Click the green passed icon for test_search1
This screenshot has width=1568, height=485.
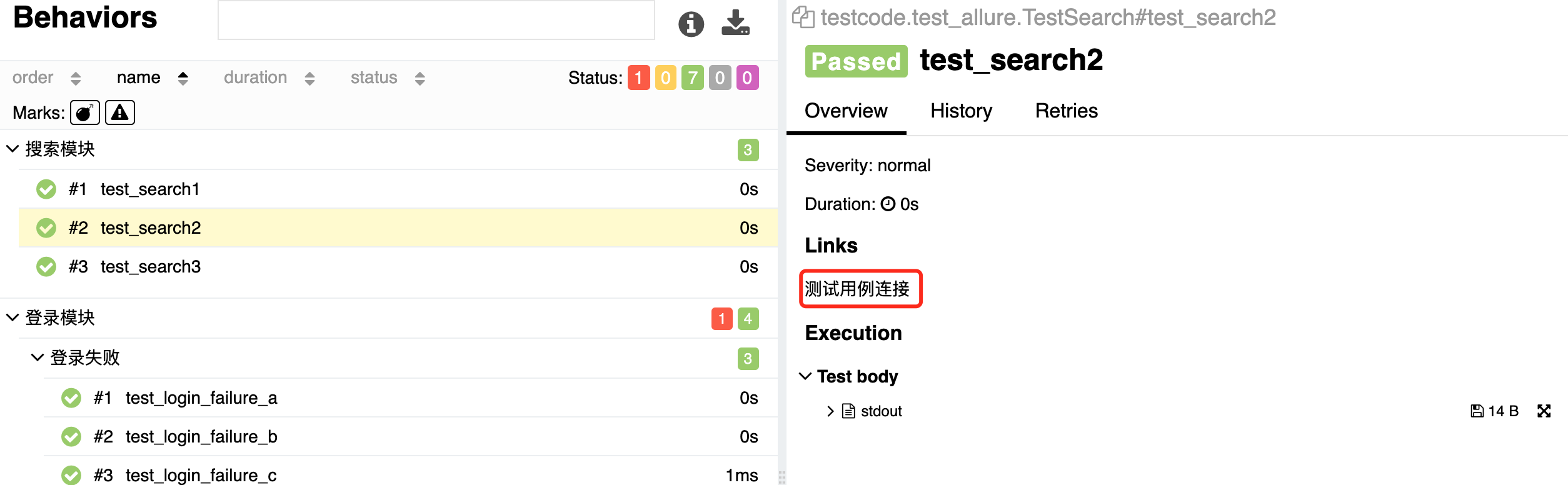pyautogui.click(x=46, y=189)
